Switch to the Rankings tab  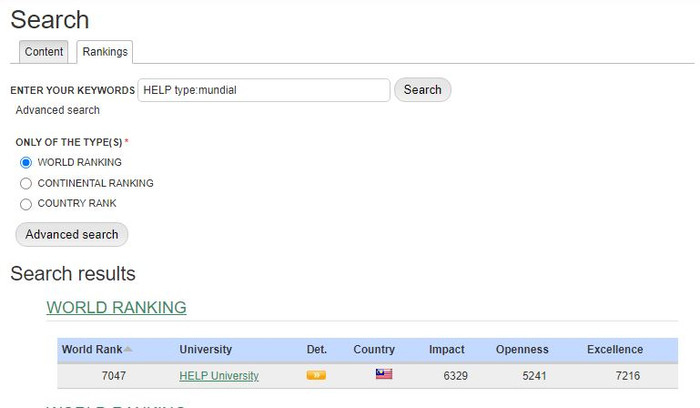[x=105, y=52]
